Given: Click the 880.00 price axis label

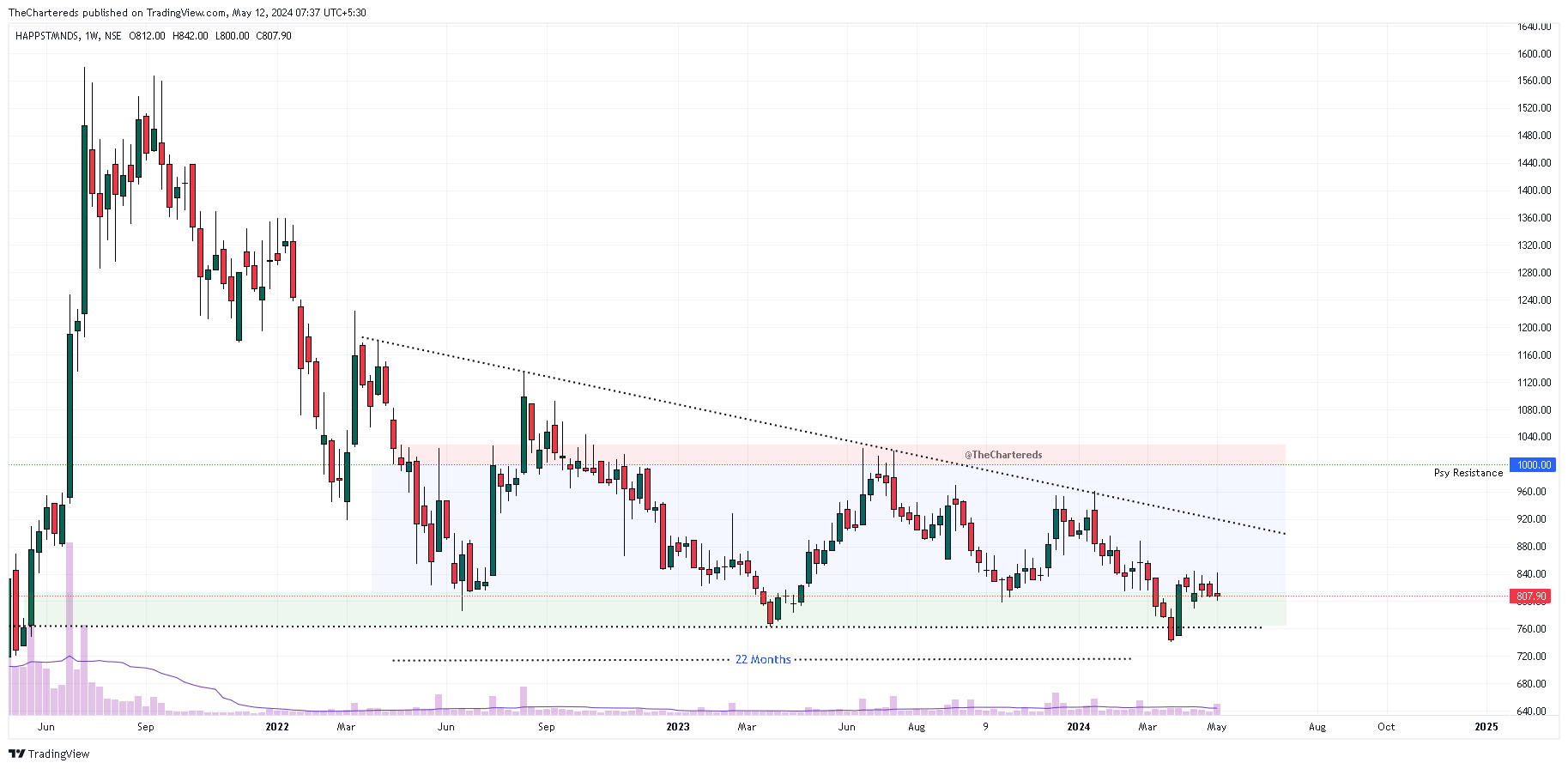Looking at the screenshot, I should click(x=1532, y=547).
